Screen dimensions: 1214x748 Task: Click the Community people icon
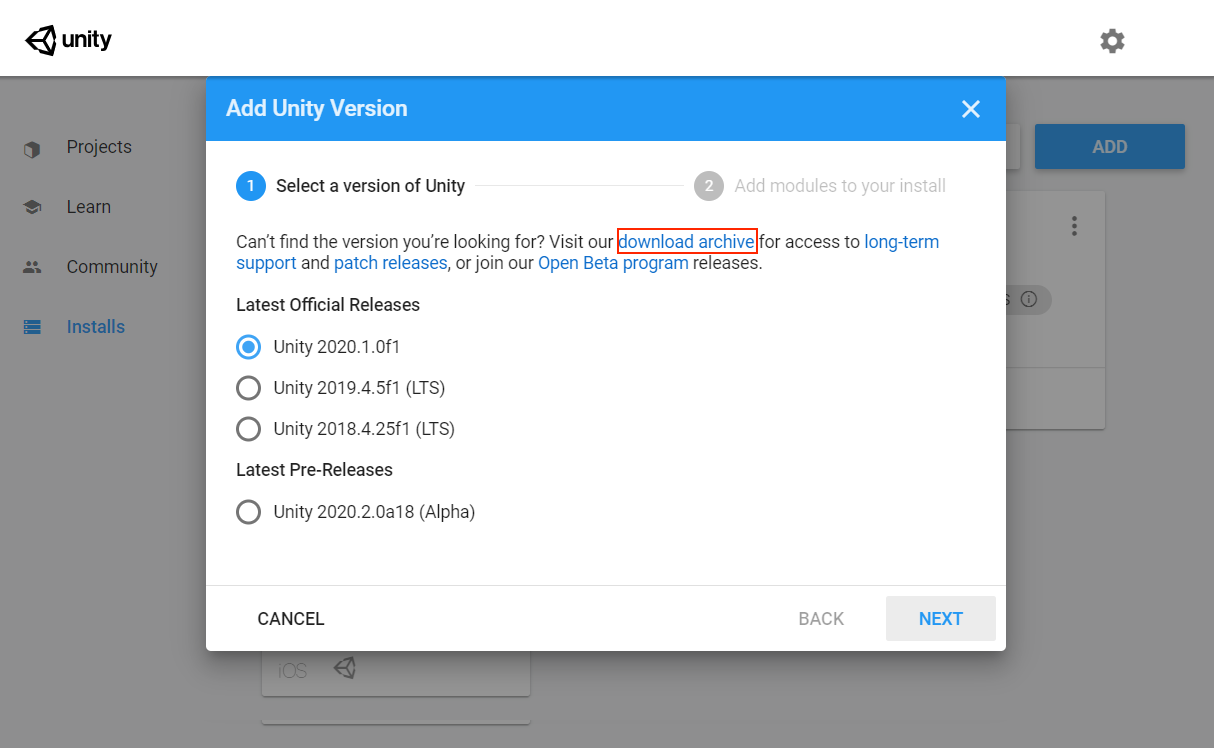click(x=32, y=267)
